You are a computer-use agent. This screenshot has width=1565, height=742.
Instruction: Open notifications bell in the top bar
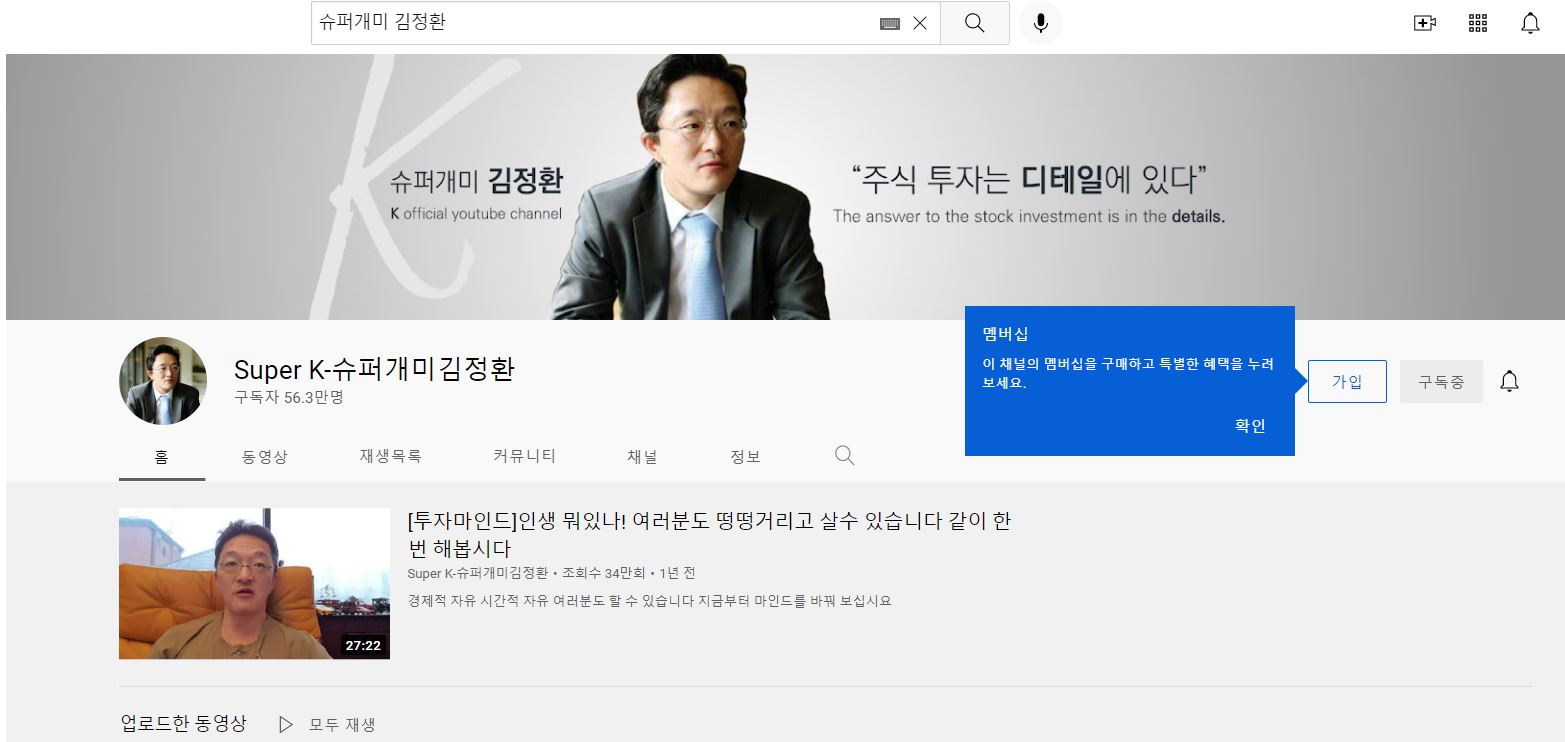pyautogui.click(x=1530, y=23)
